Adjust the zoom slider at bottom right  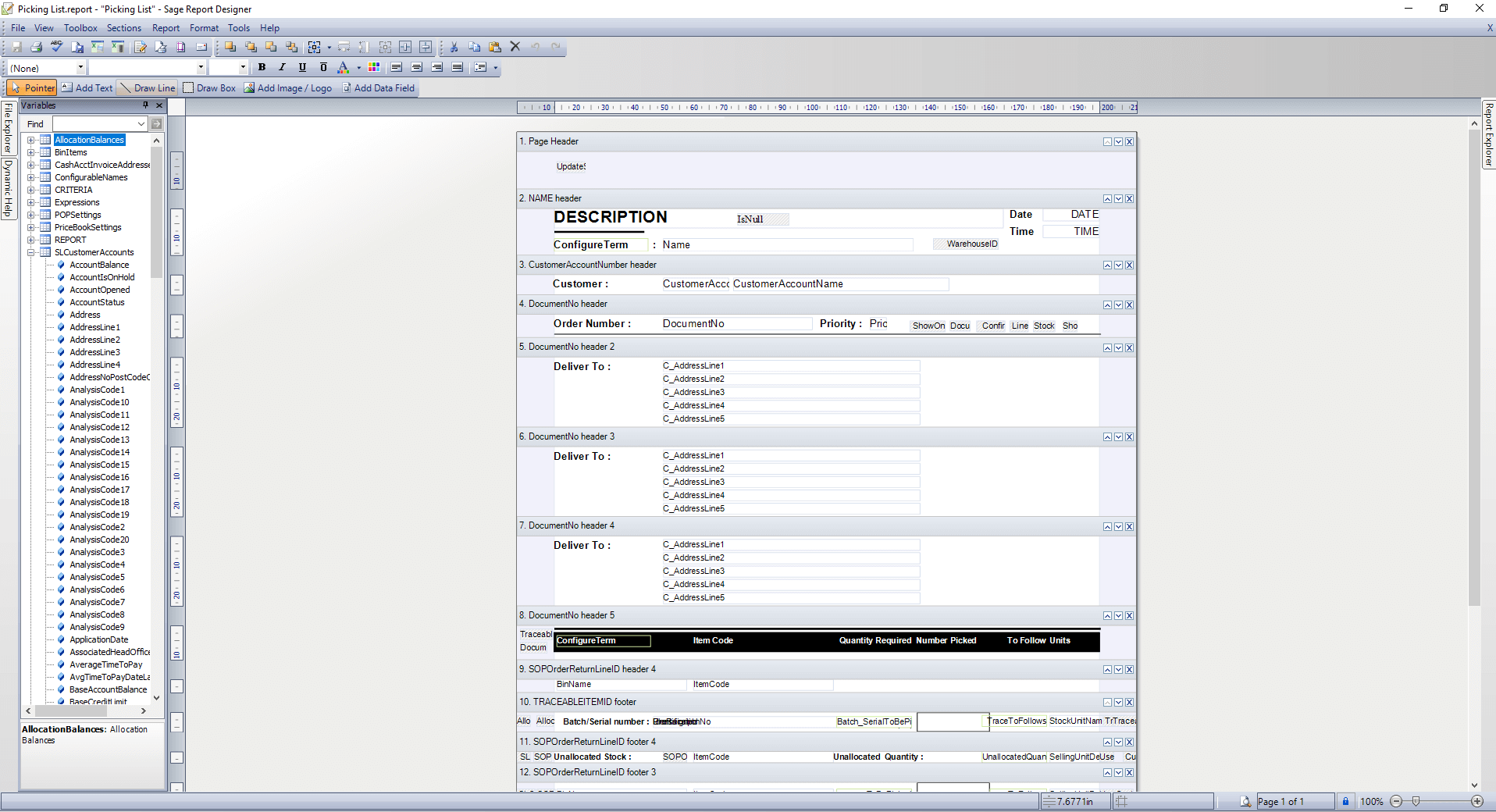point(1415,801)
